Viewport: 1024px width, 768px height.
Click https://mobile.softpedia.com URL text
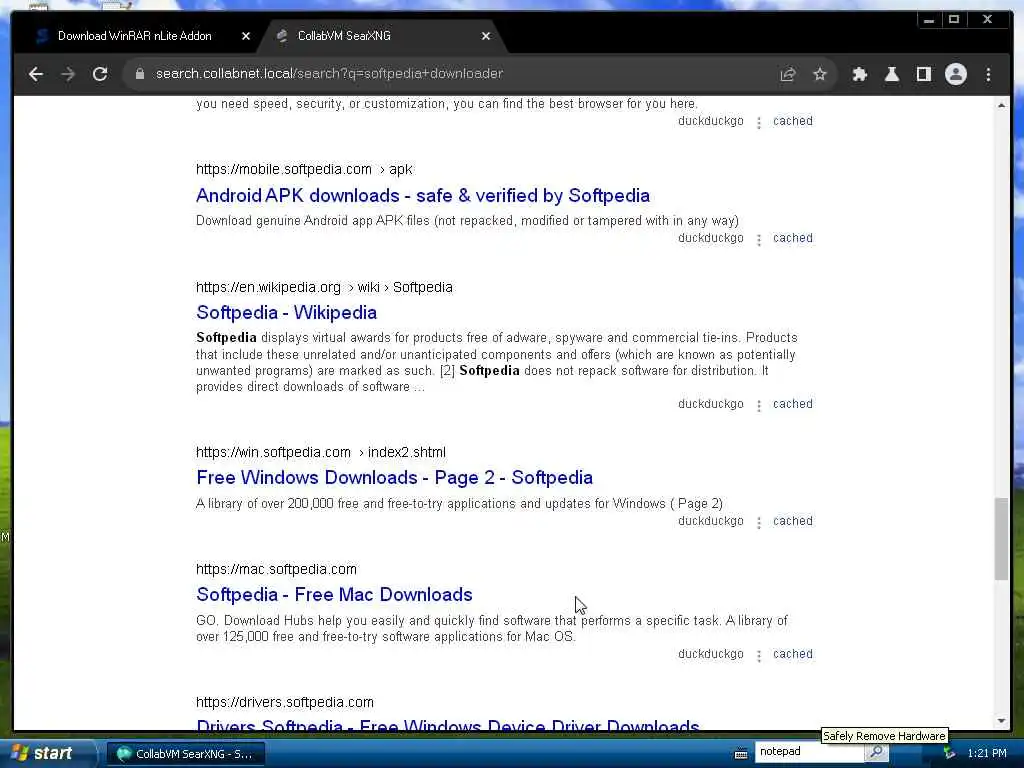283,169
